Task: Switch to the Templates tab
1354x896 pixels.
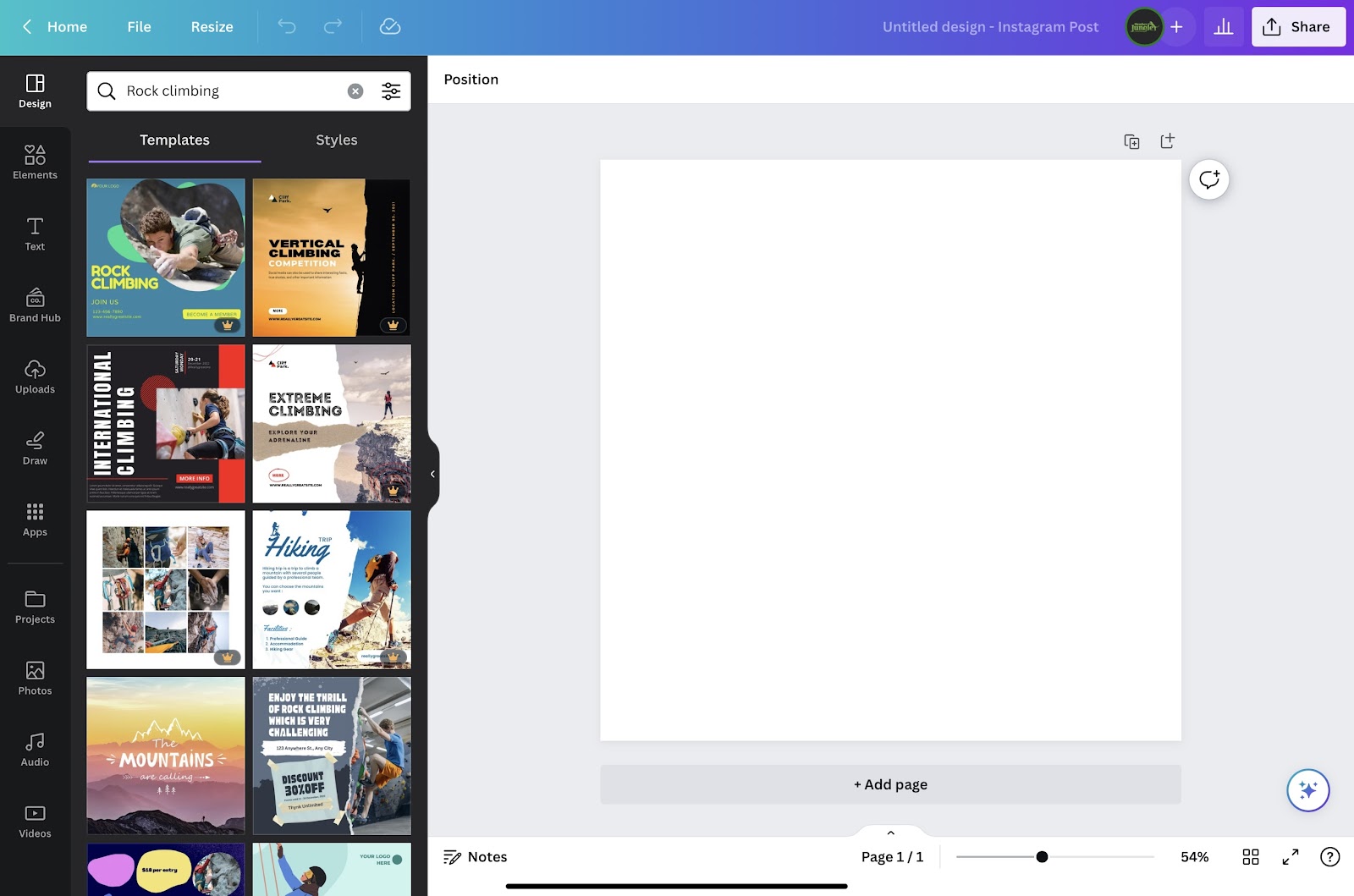Action: pyautogui.click(x=174, y=140)
